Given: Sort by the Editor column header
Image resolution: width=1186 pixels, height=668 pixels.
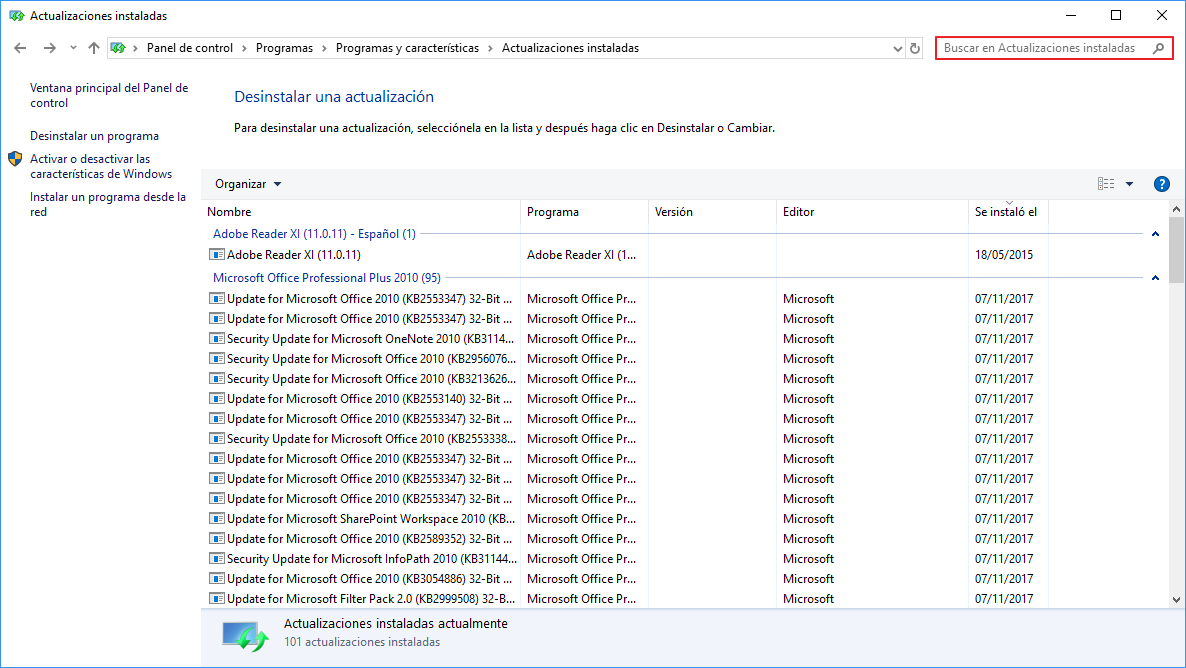Looking at the screenshot, I should point(872,212).
